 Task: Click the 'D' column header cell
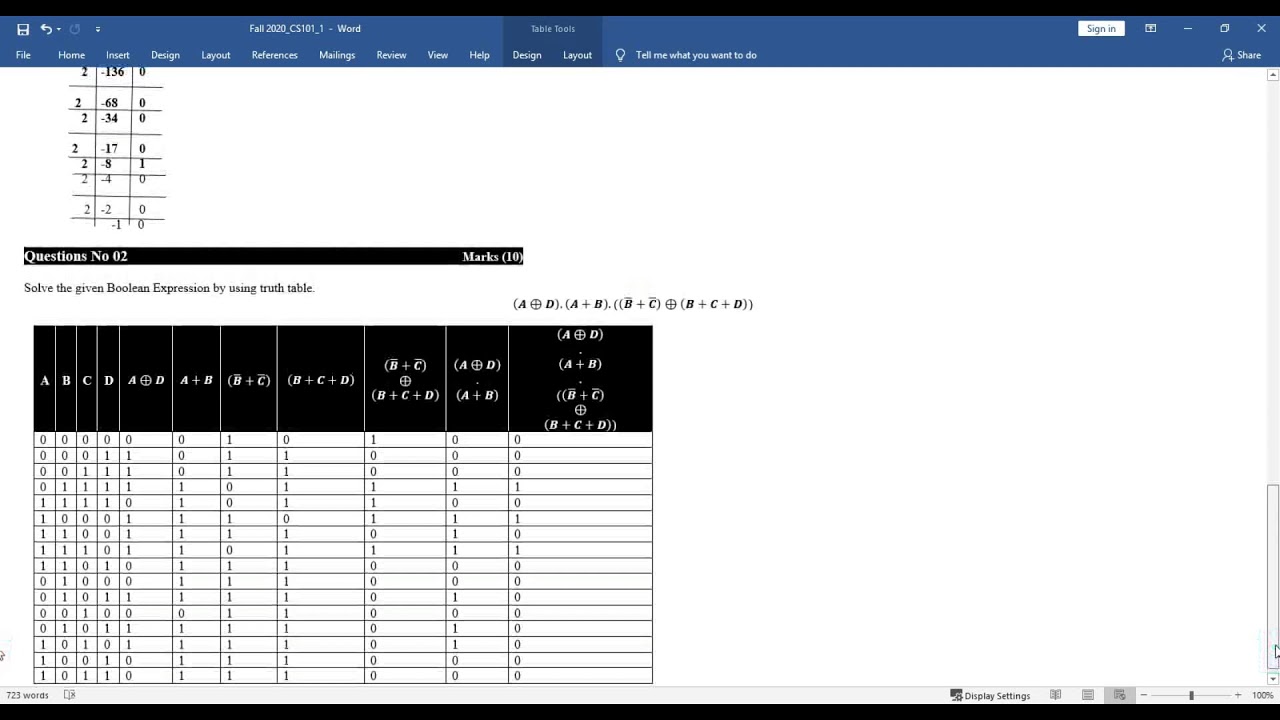[x=109, y=380]
